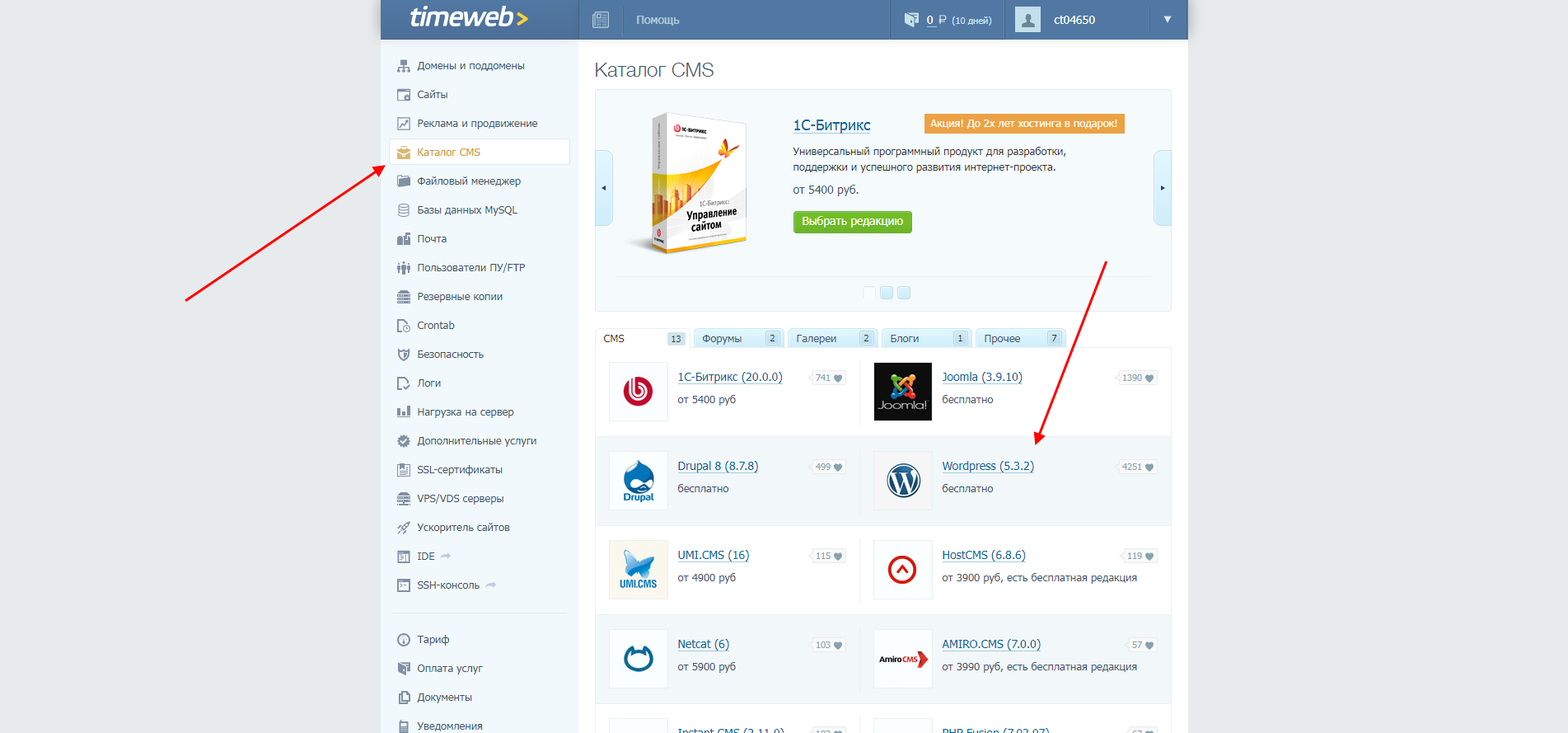Click the Пользователи ПУ/FTP icon
The width and height of the screenshot is (1568, 733).
point(404,268)
